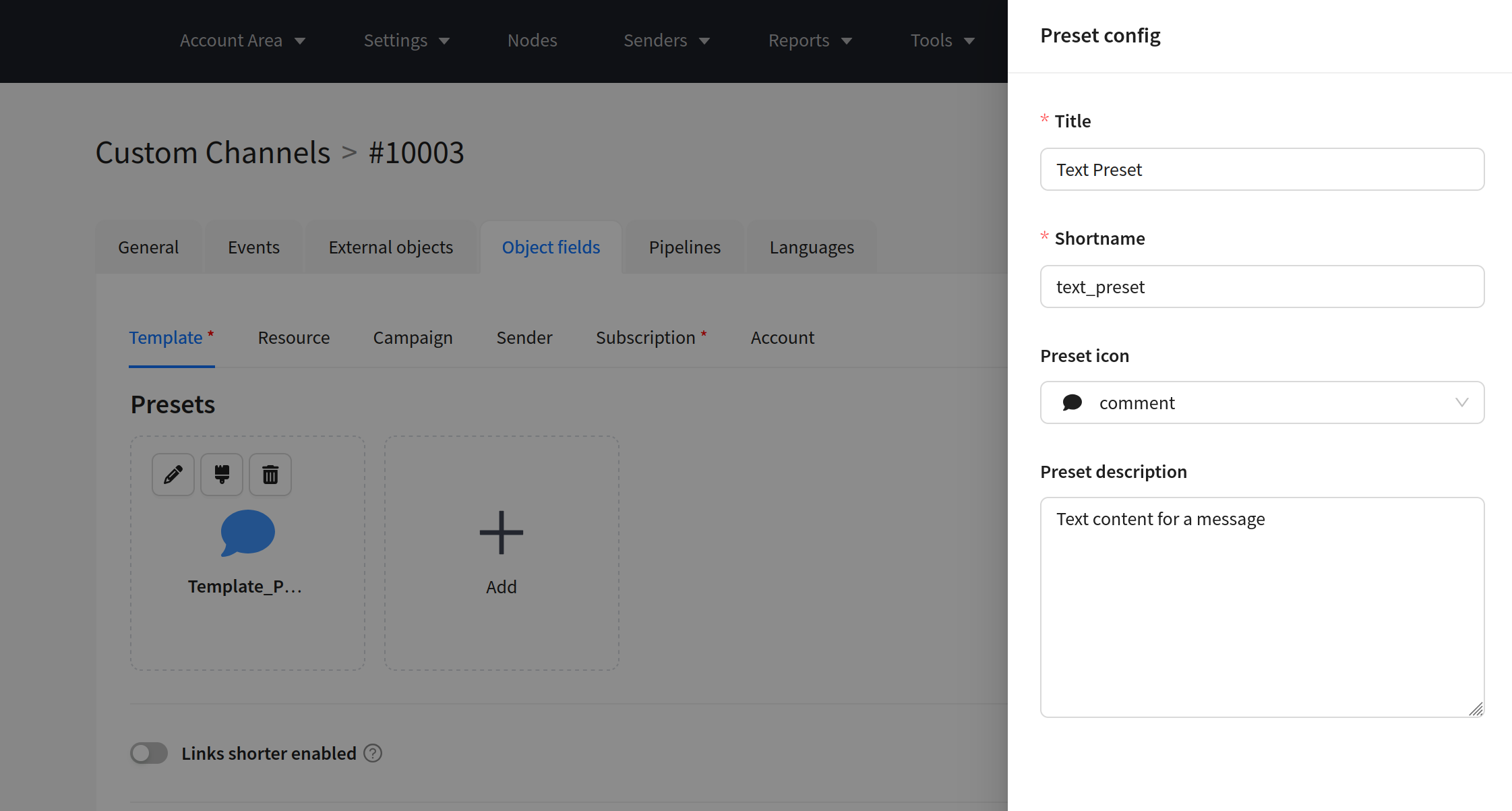Click the Custom Channels breadcrumb link

[x=213, y=153]
